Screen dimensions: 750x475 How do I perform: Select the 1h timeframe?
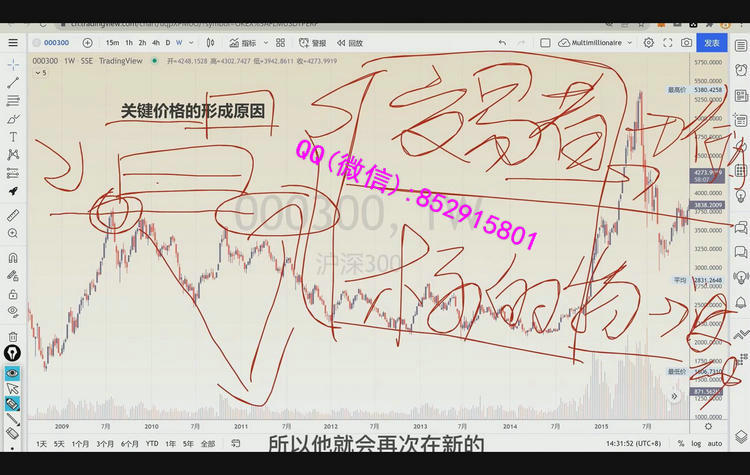[x=128, y=43]
